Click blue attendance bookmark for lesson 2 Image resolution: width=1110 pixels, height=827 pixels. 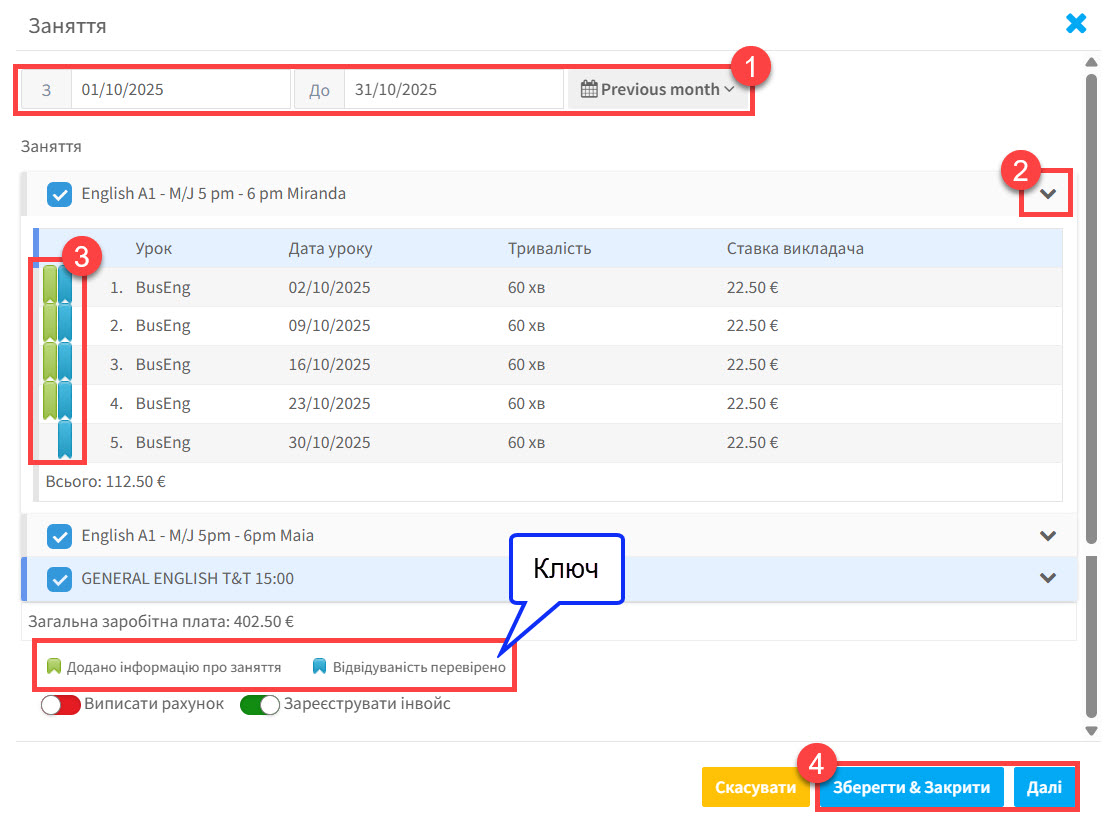65,325
